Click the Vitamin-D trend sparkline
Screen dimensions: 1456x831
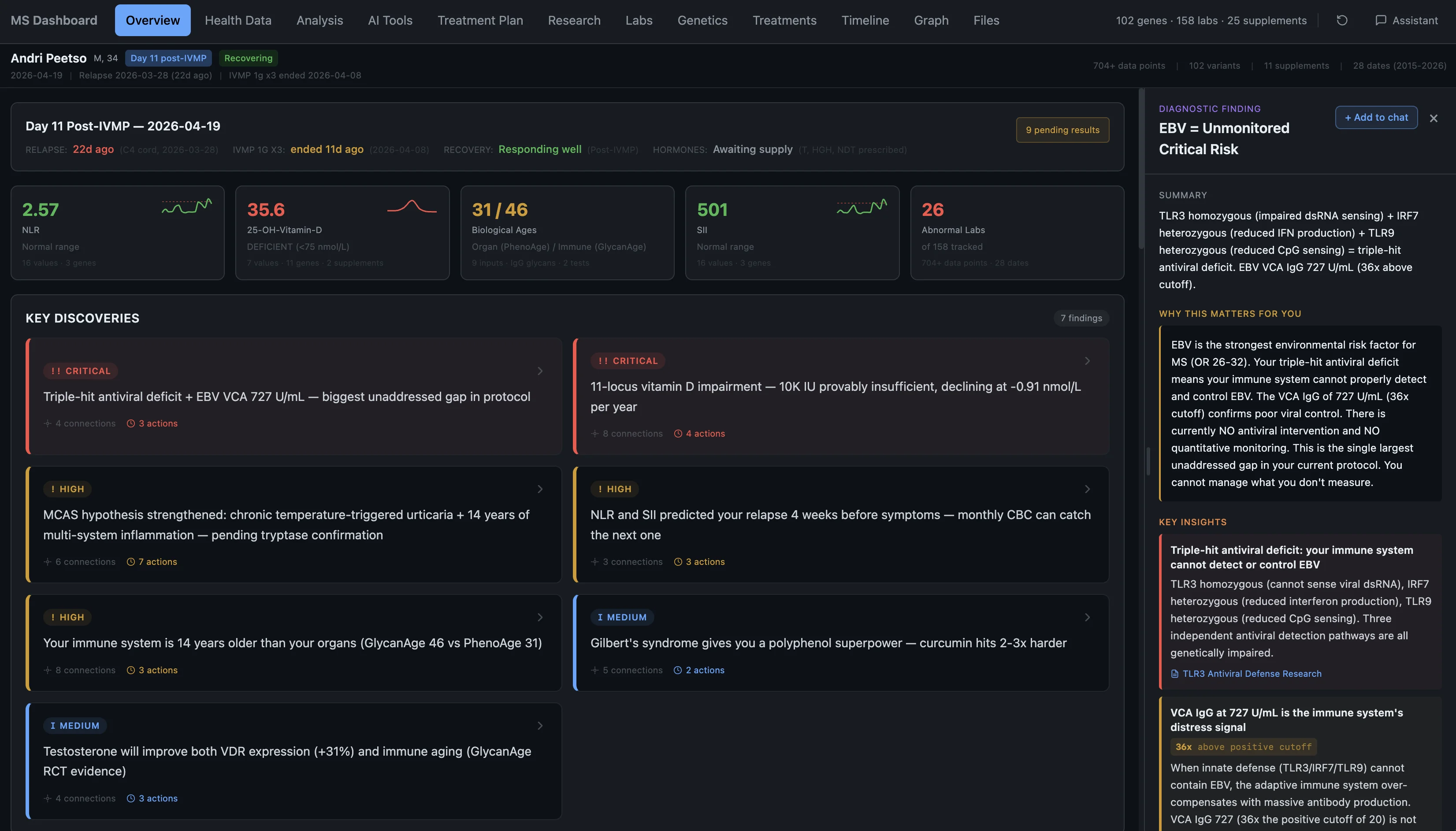click(x=412, y=207)
